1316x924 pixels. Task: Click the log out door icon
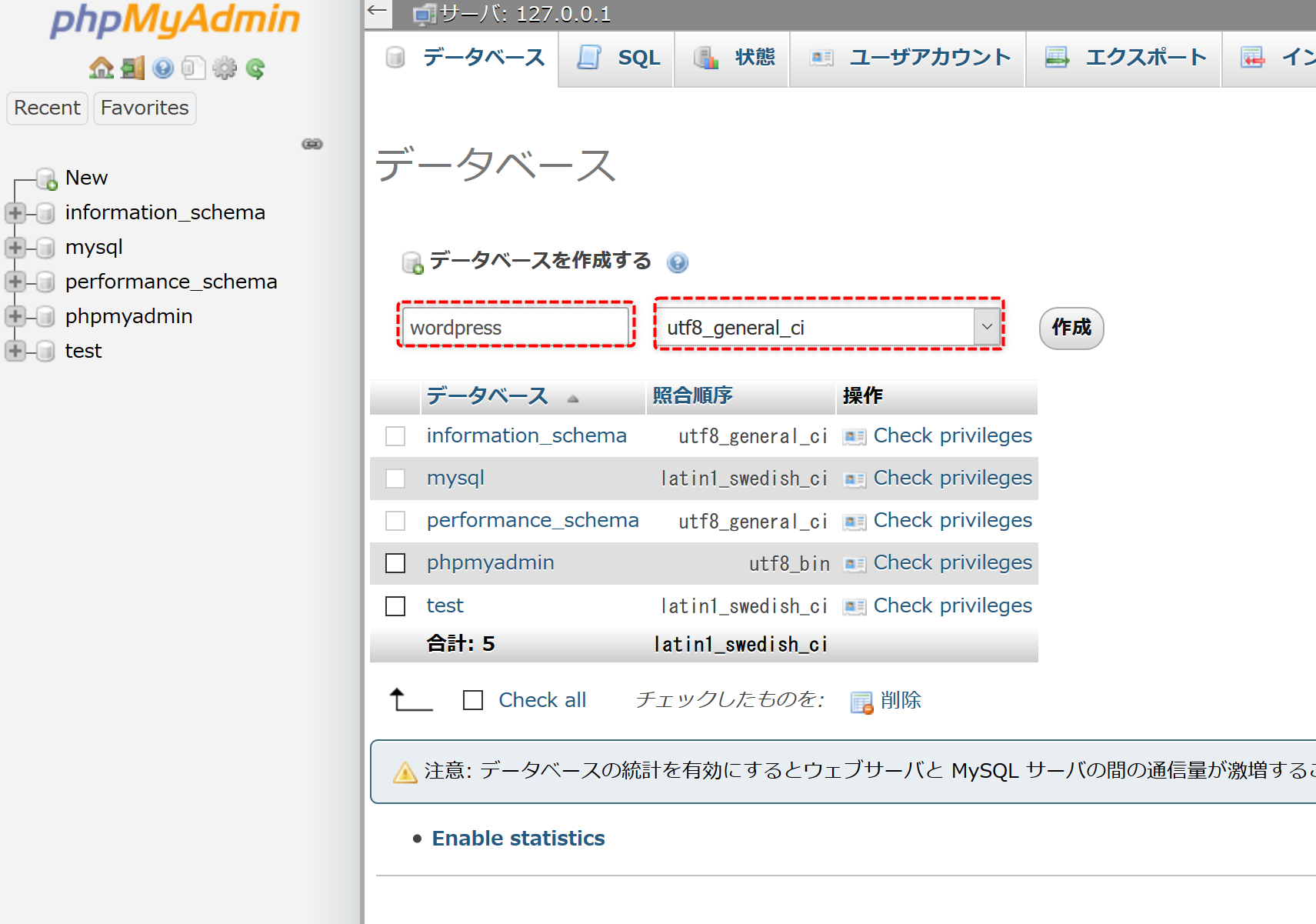[132, 68]
